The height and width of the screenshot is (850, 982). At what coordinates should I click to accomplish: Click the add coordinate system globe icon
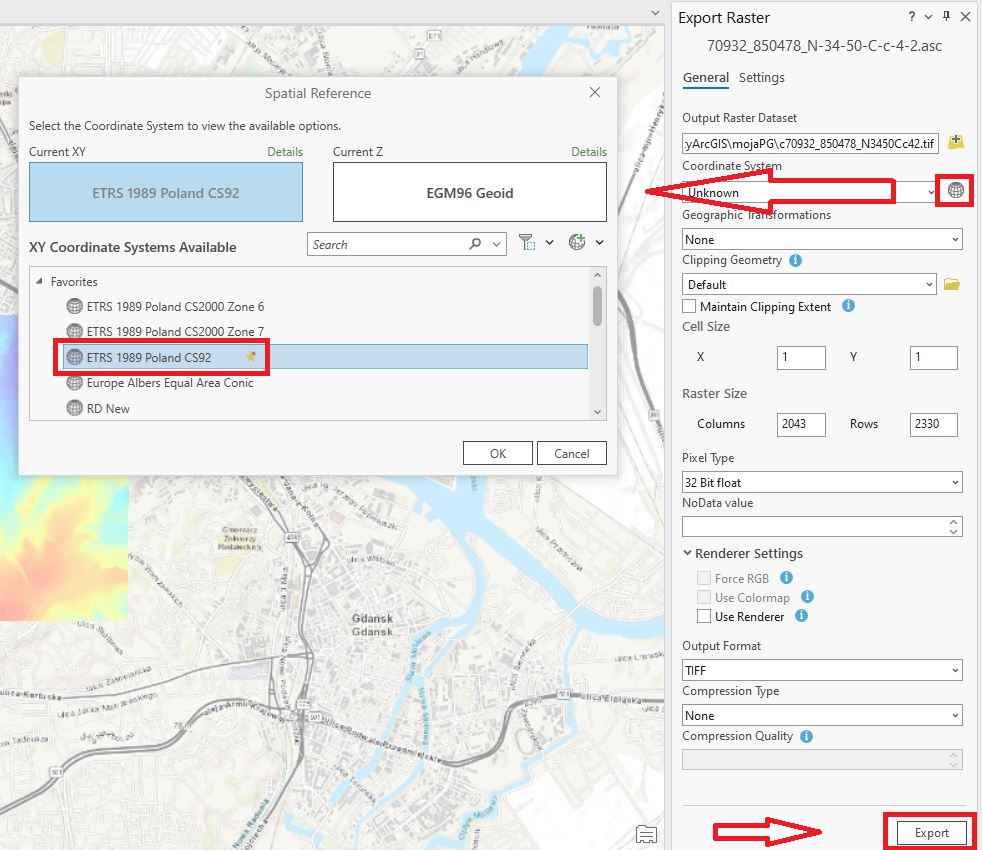577,243
